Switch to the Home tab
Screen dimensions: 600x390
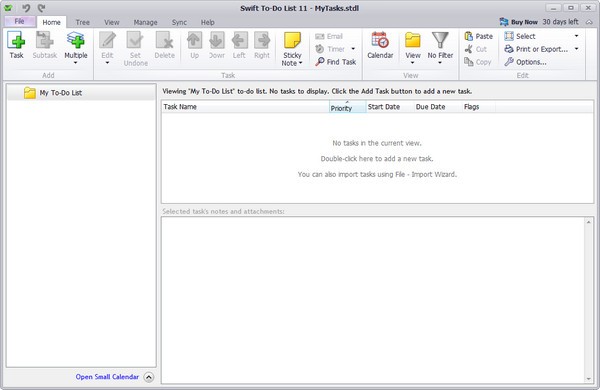pyautogui.click(x=51, y=22)
